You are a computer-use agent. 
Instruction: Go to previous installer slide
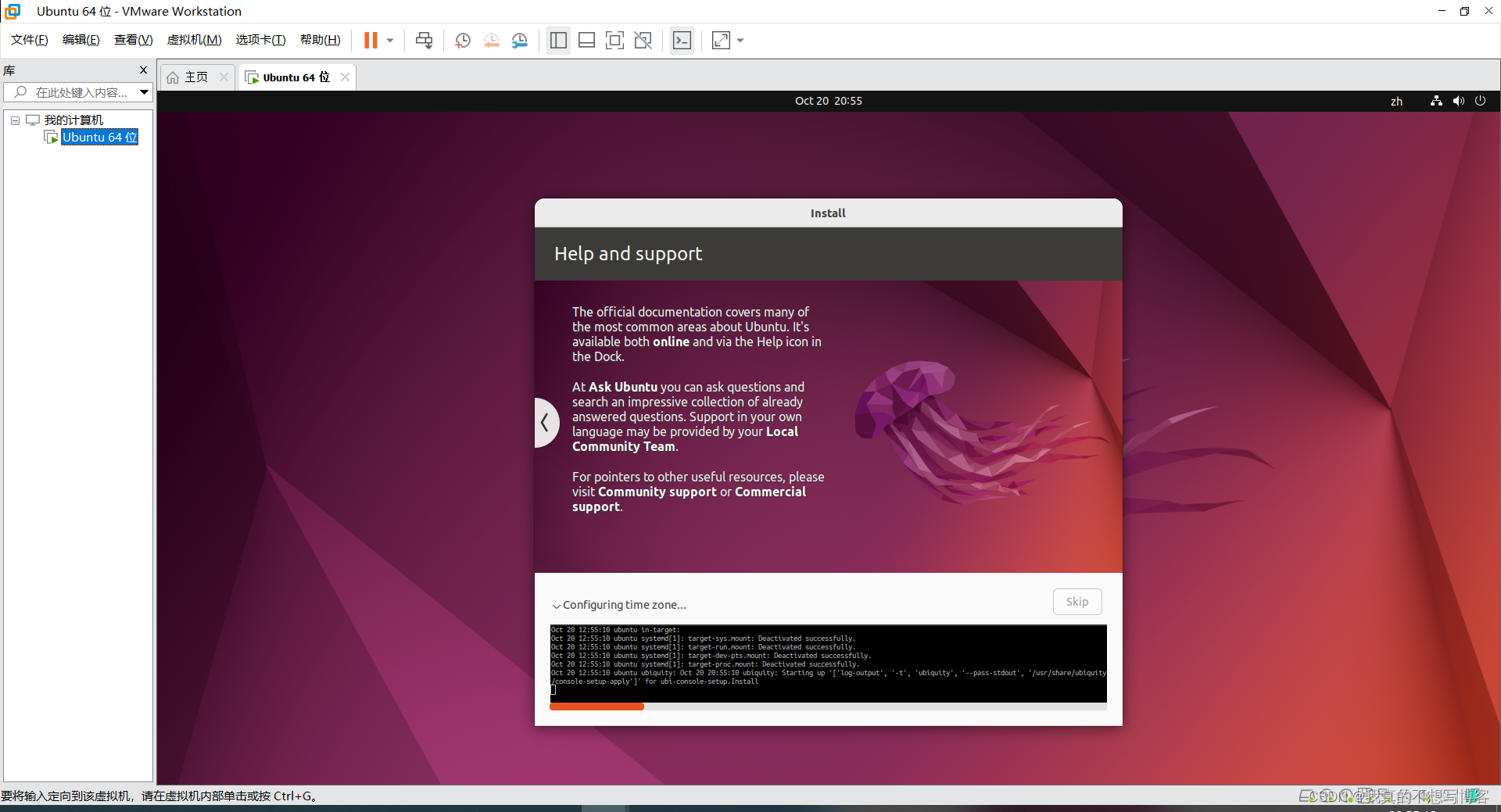(x=546, y=423)
